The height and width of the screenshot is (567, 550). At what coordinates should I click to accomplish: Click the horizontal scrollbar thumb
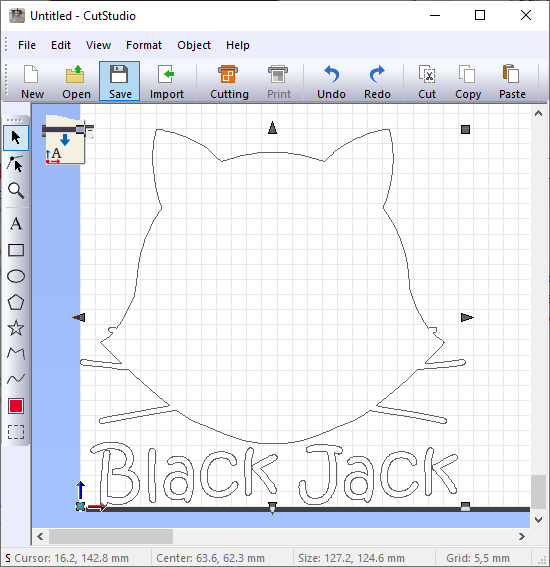click(x=111, y=536)
